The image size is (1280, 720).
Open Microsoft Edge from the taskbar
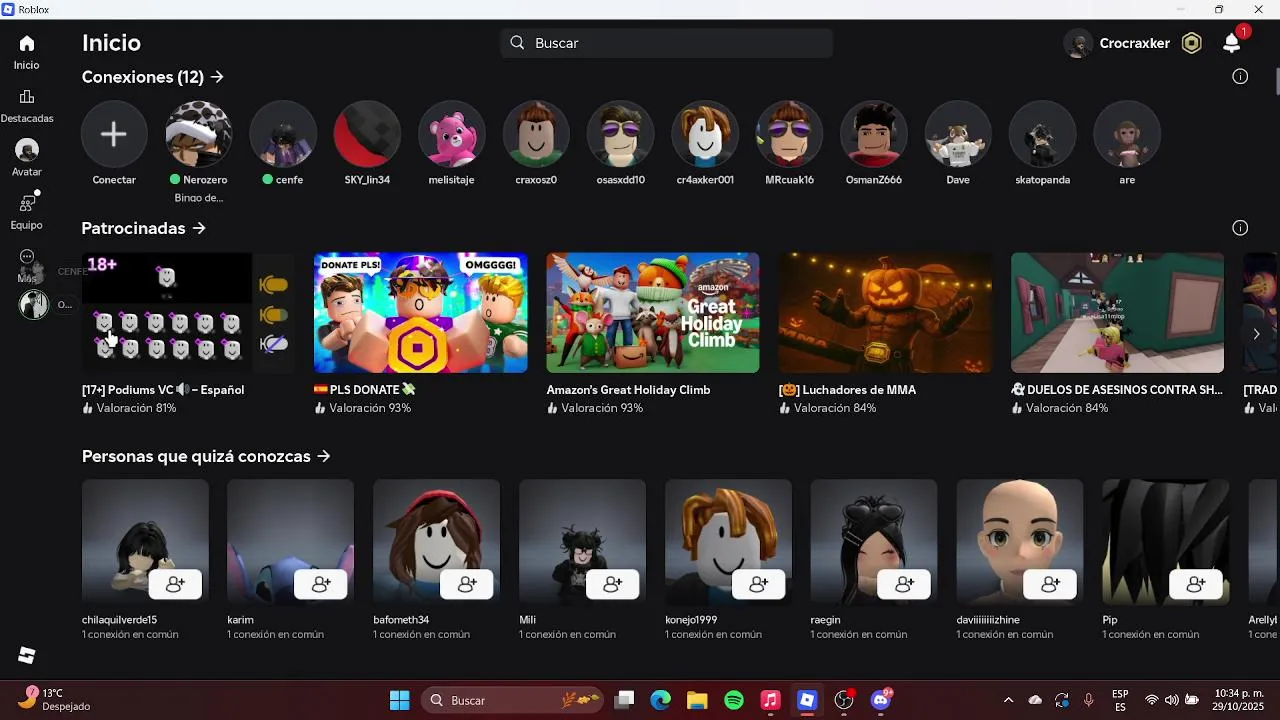(661, 700)
